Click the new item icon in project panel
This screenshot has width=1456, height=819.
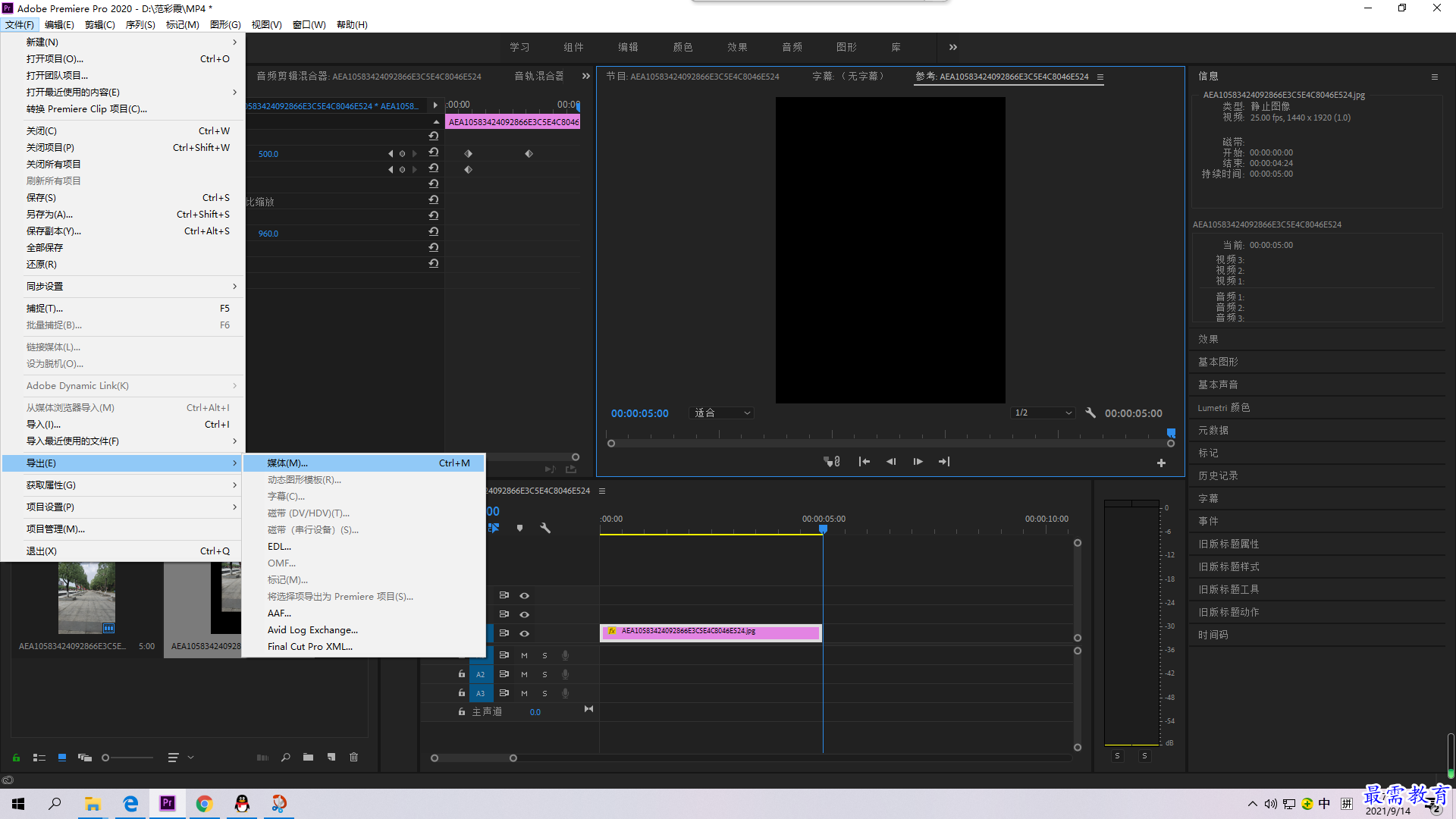[331, 757]
